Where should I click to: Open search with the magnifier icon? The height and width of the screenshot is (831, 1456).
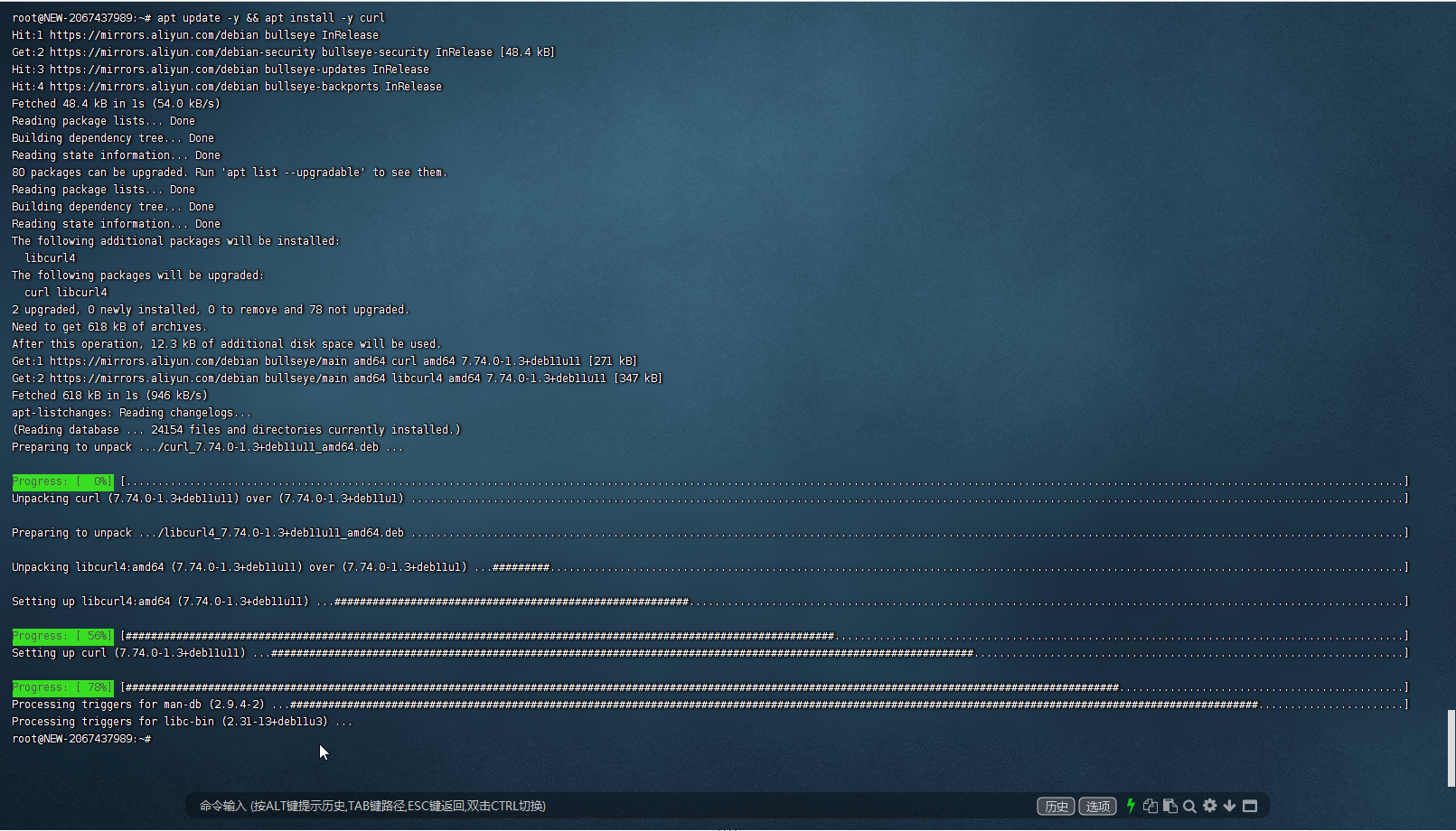click(x=1189, y=806)
